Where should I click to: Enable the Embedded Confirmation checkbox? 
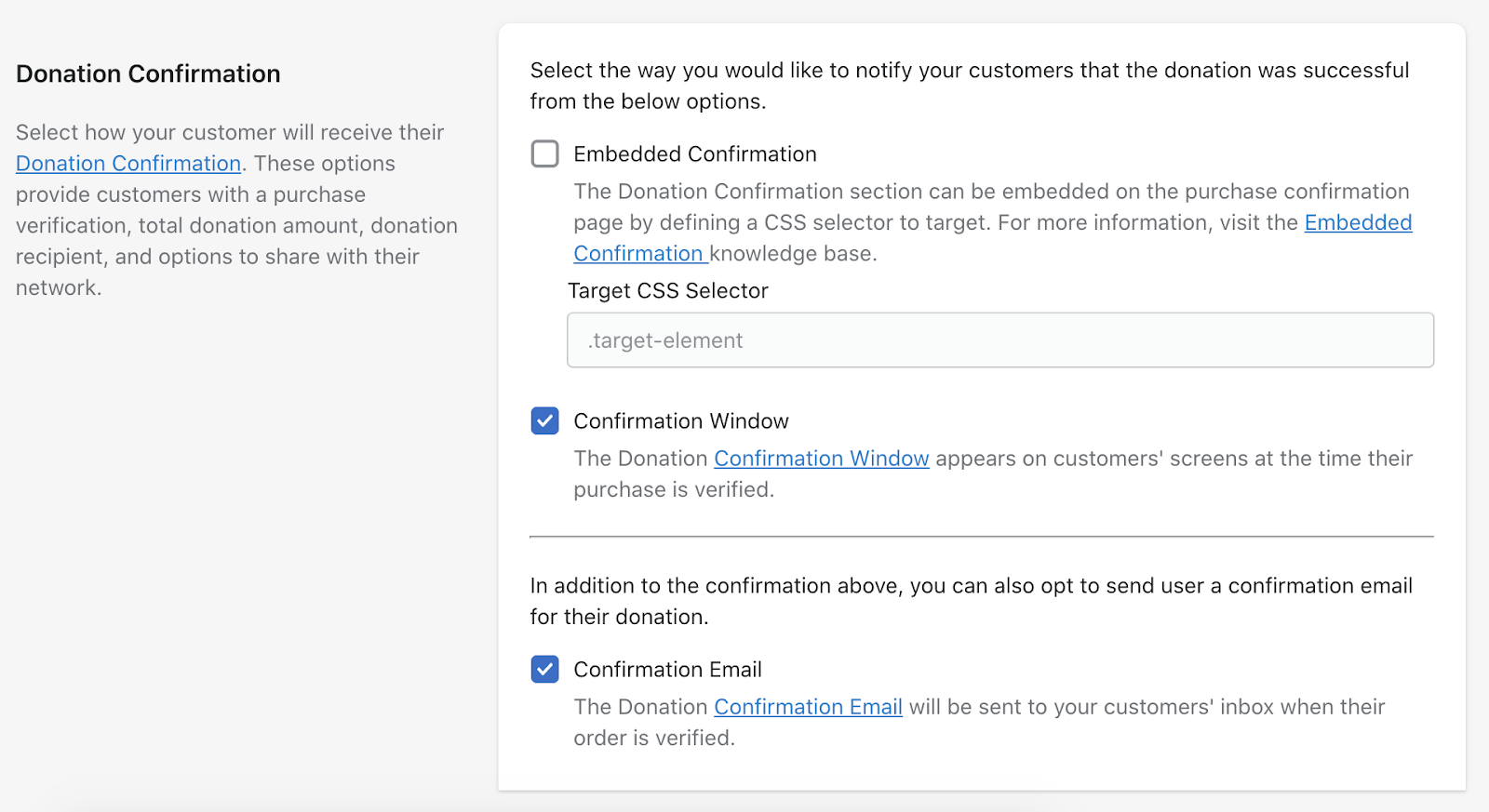coord(544,153)
